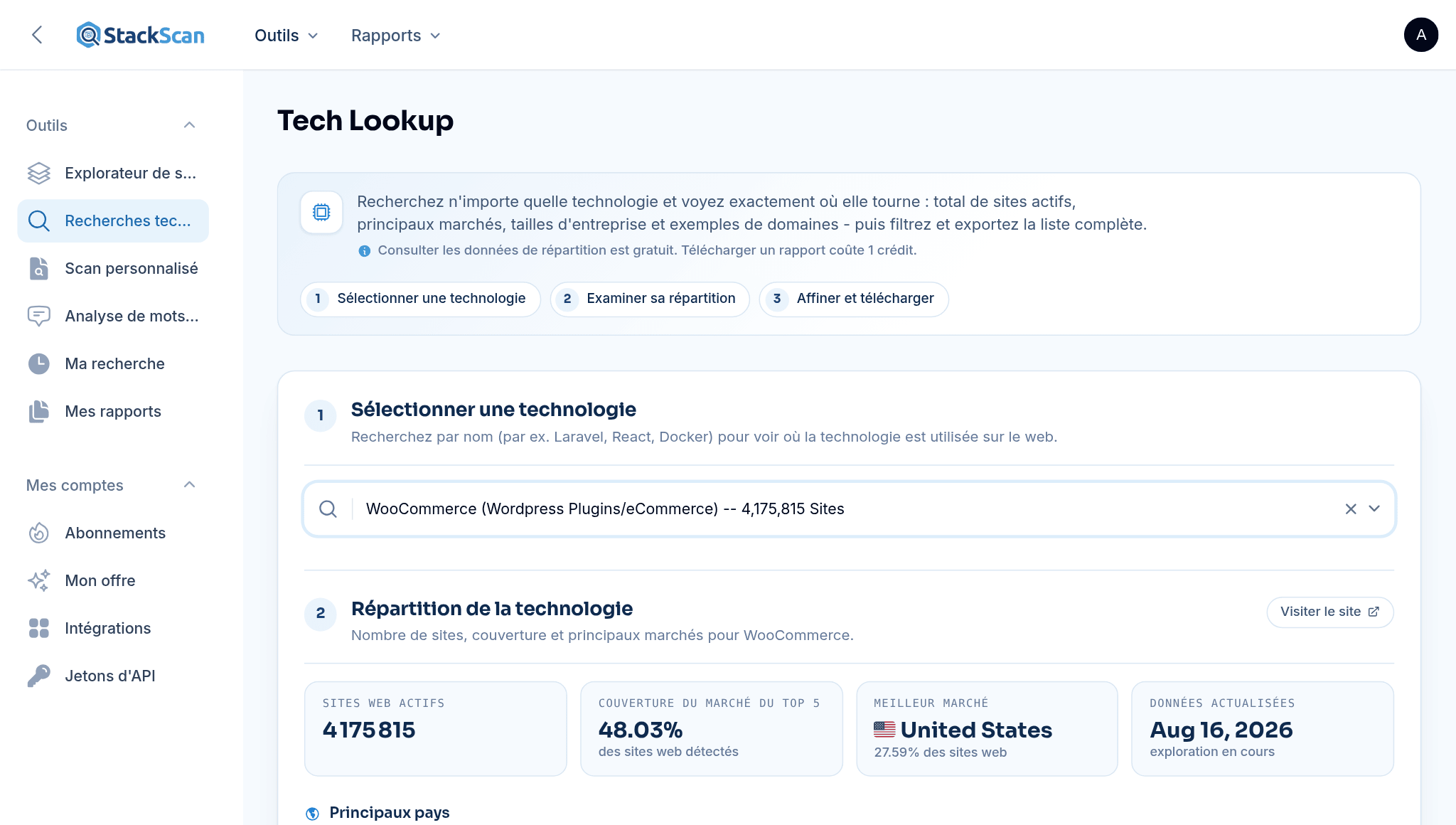Click the key icon beside Jetons d'API
The width and height of the screenshot is (1456, 825).
[39, 676]
